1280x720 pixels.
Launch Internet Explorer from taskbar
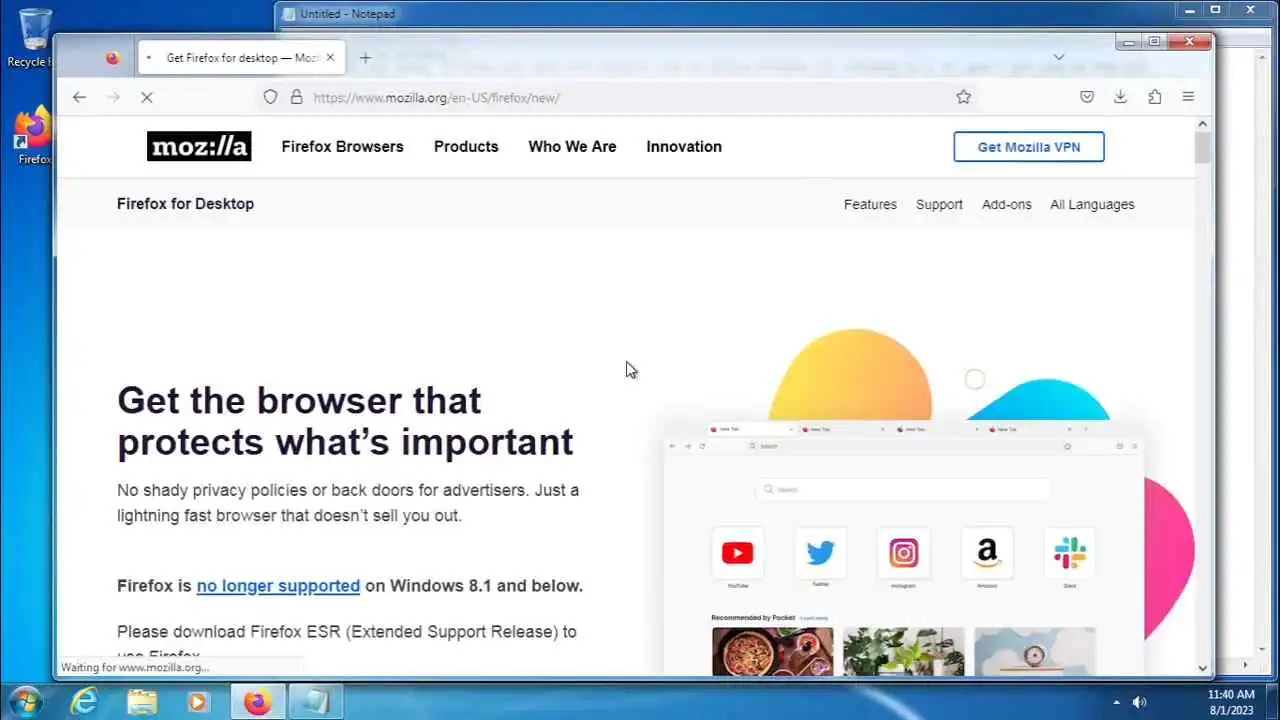point(84,702)
